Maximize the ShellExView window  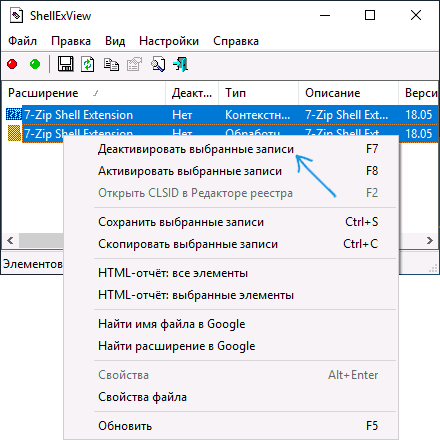(x=370, y=15)
